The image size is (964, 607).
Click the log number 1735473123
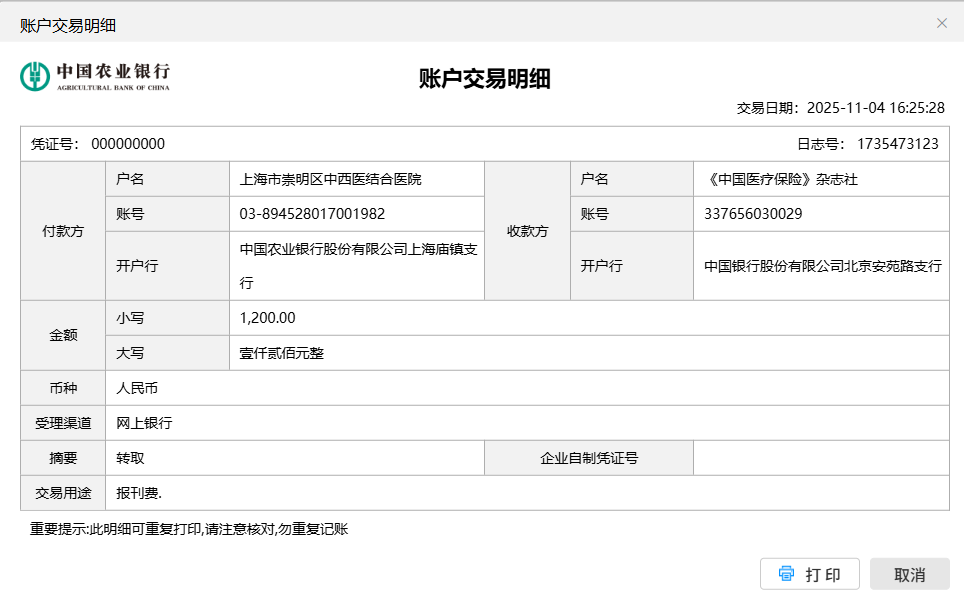click(897, 144)
